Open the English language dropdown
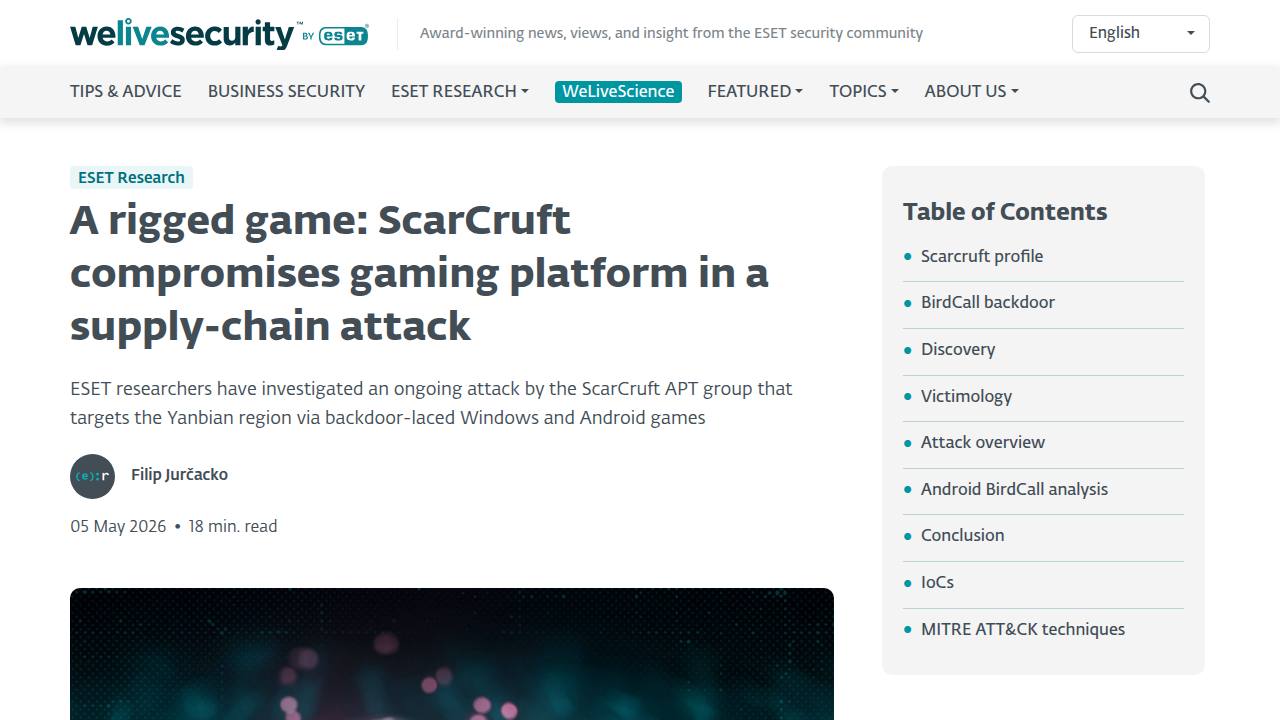1280x720 pixels. 1141,33
